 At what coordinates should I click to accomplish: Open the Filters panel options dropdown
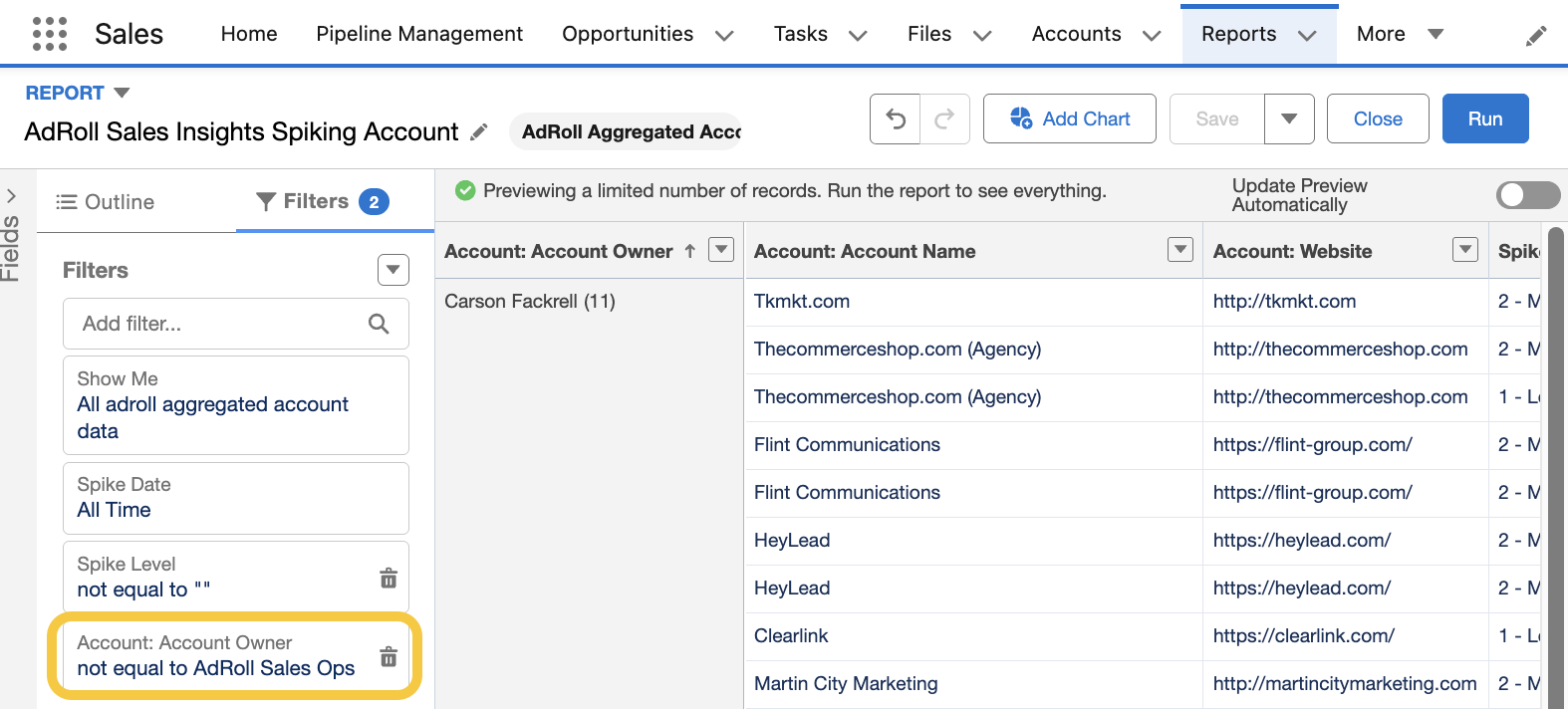(393, 270)
